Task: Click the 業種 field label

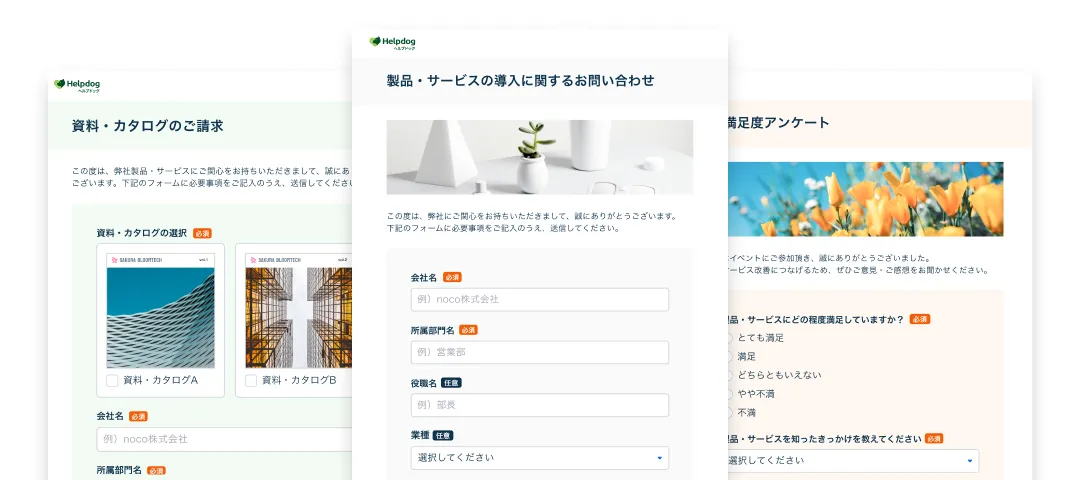Action: coord(419,436)
